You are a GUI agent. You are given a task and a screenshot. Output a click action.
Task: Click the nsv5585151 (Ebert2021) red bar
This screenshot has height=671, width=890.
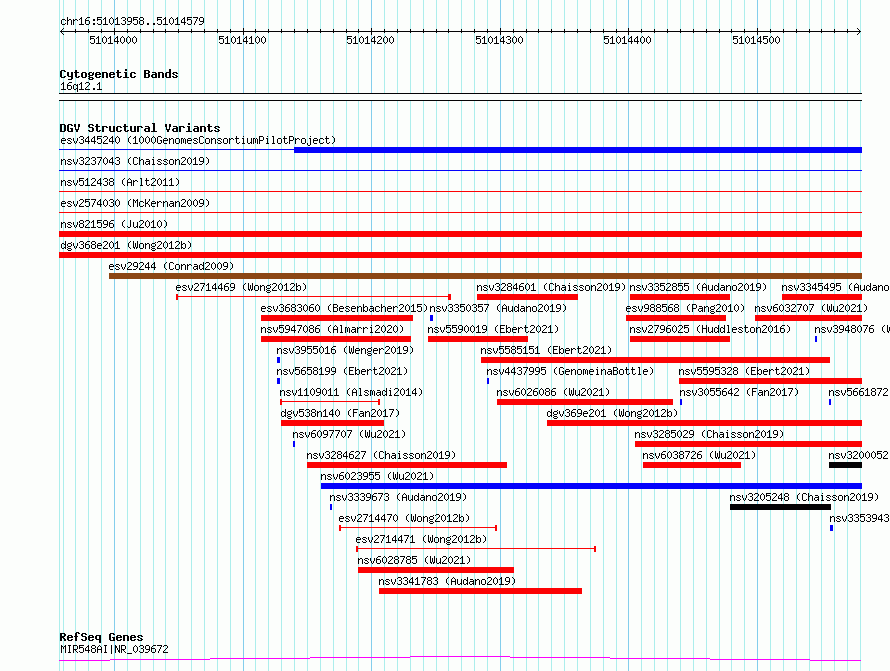point(656,360)
